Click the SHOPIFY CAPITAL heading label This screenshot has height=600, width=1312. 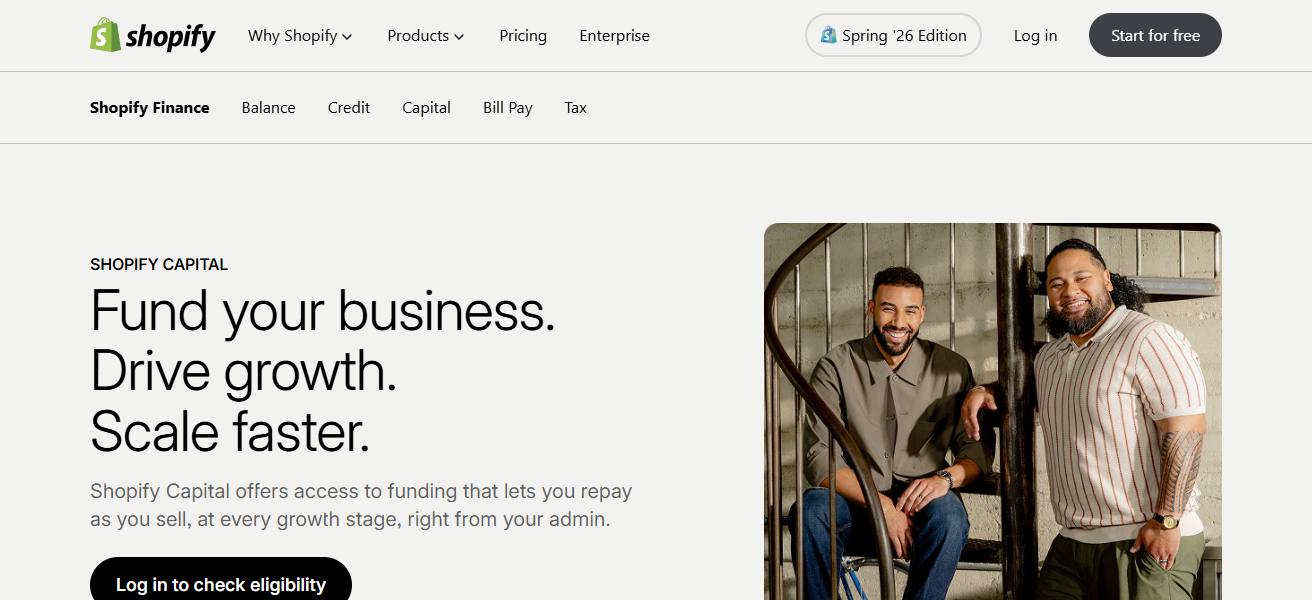pos(159,265)
